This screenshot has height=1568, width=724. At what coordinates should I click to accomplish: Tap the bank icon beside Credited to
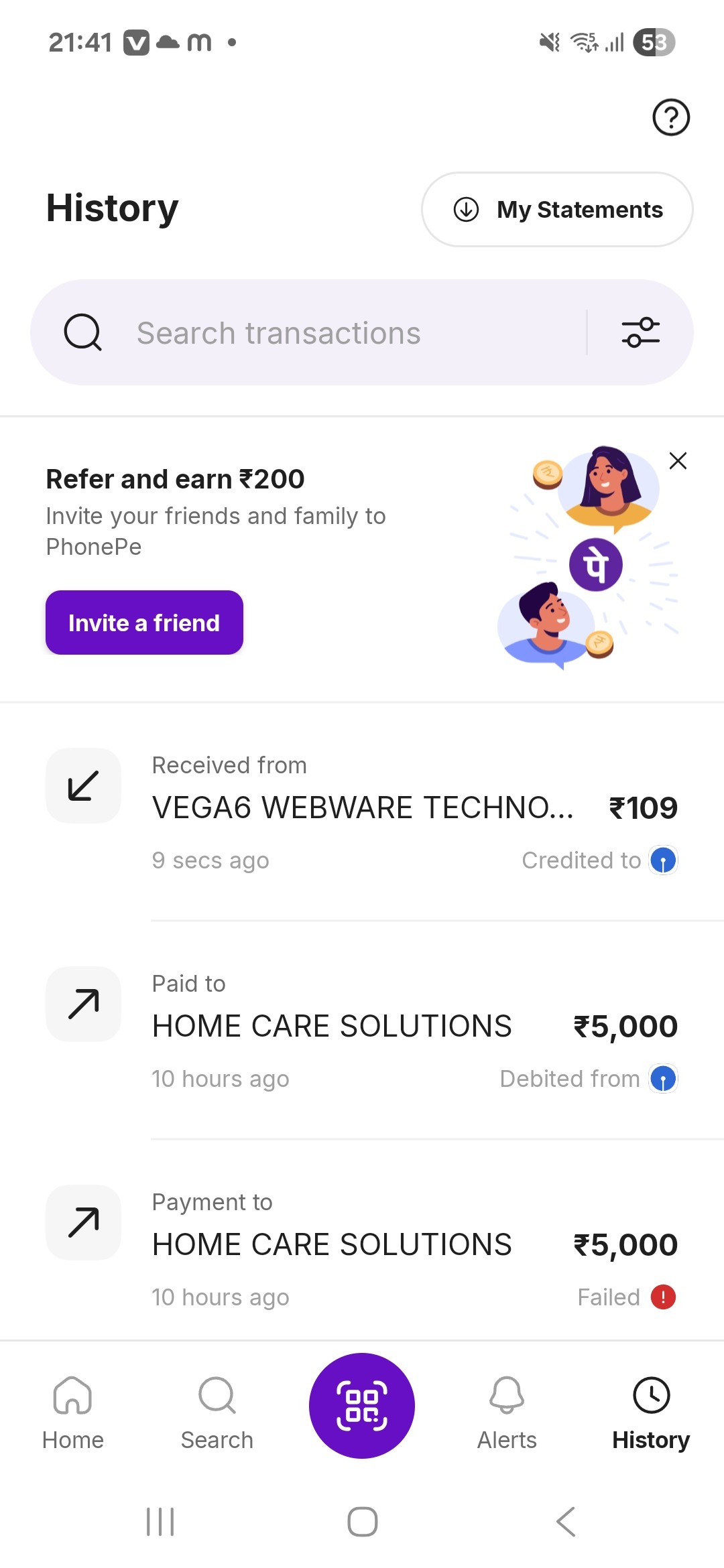point(663,860)
